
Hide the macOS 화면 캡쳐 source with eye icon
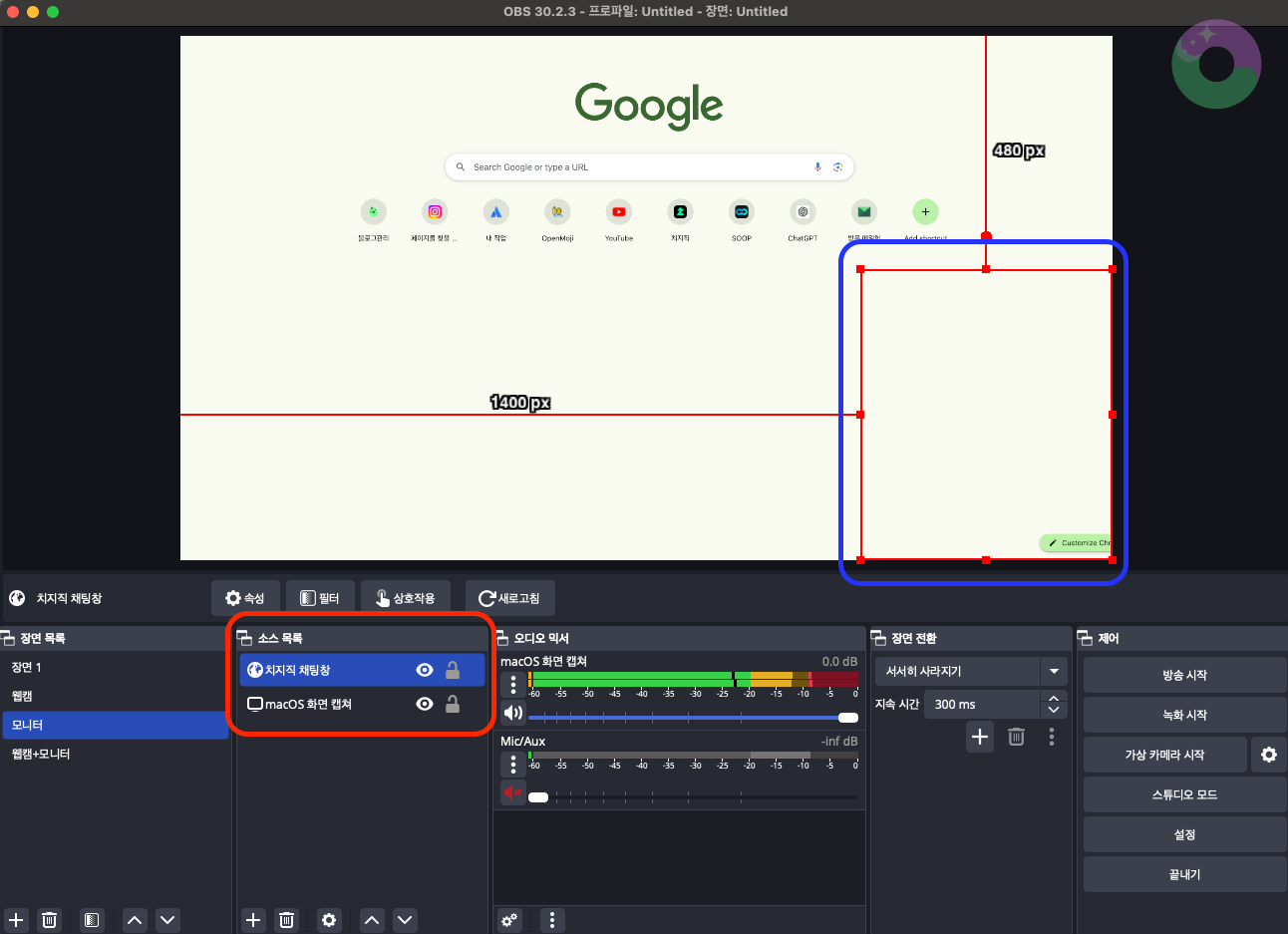click(x=424, y=704)
